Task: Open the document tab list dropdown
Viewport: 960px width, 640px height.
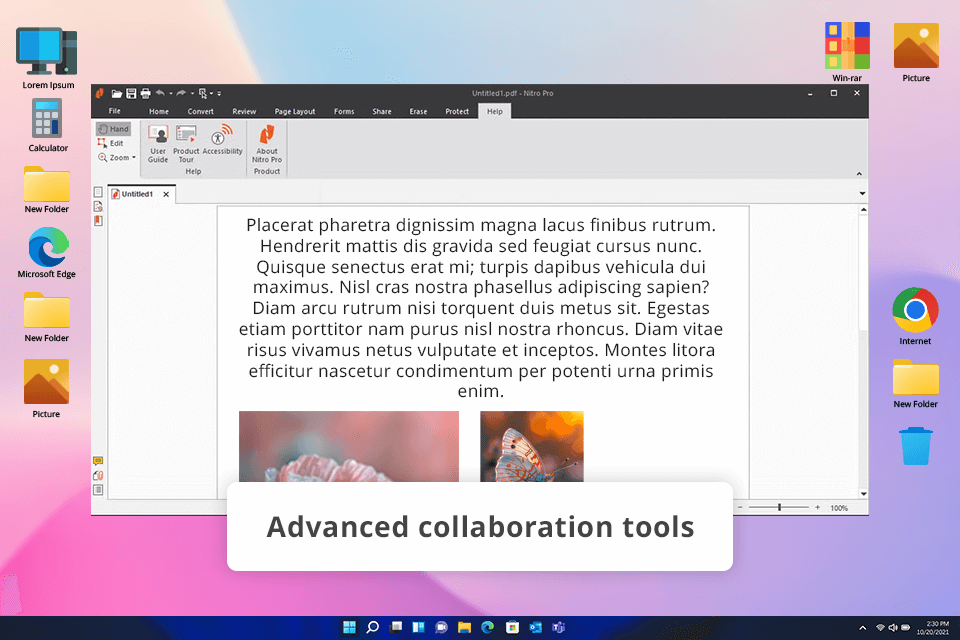Action: (862, 194)
